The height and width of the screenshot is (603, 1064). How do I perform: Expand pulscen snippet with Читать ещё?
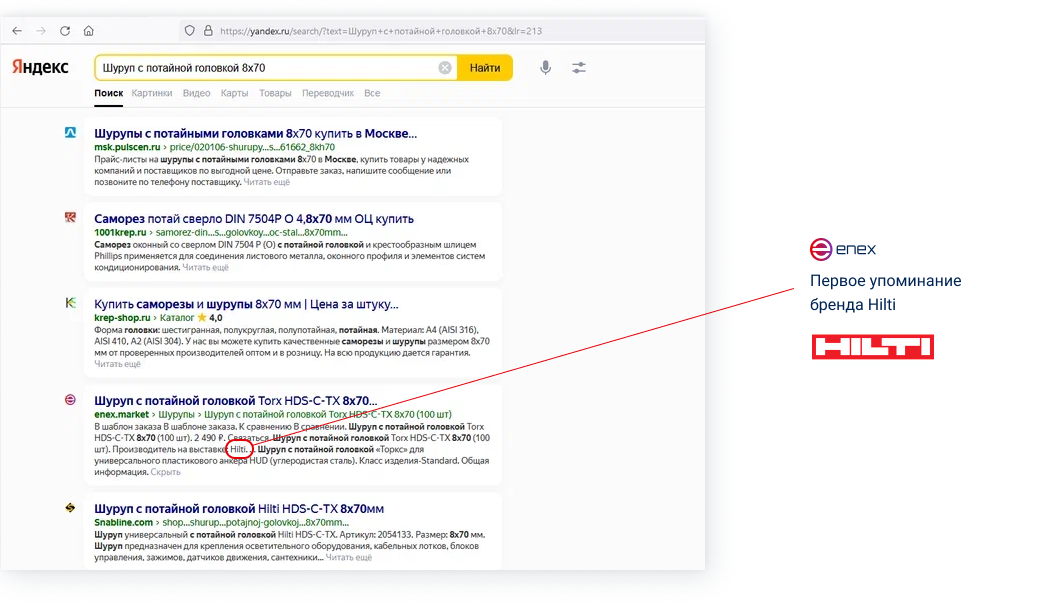267,182
